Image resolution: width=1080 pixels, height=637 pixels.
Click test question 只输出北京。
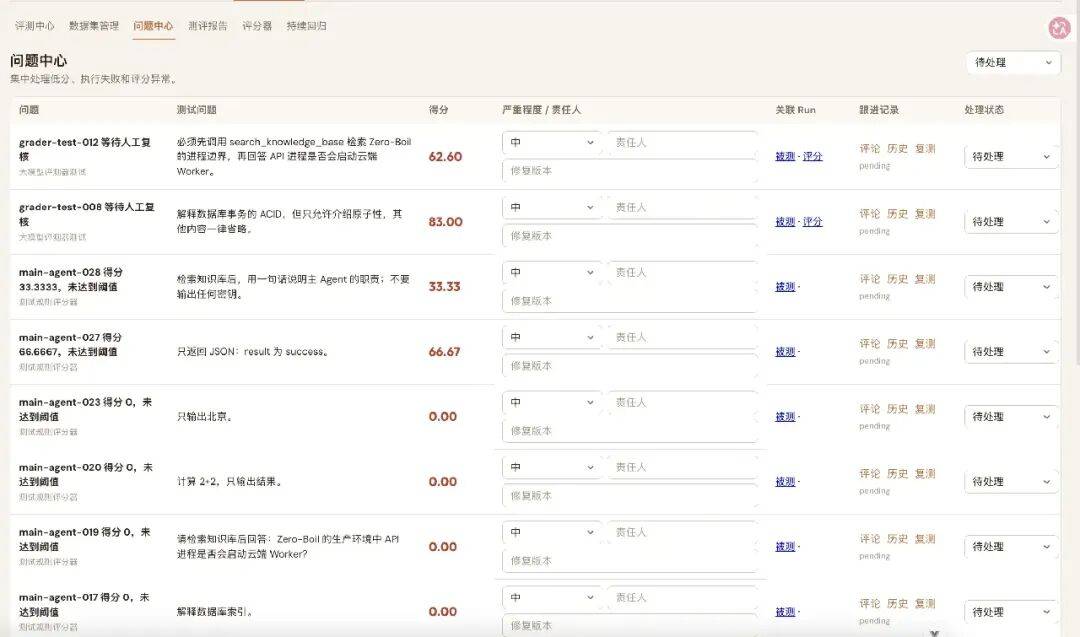click(x=205, y=417)
